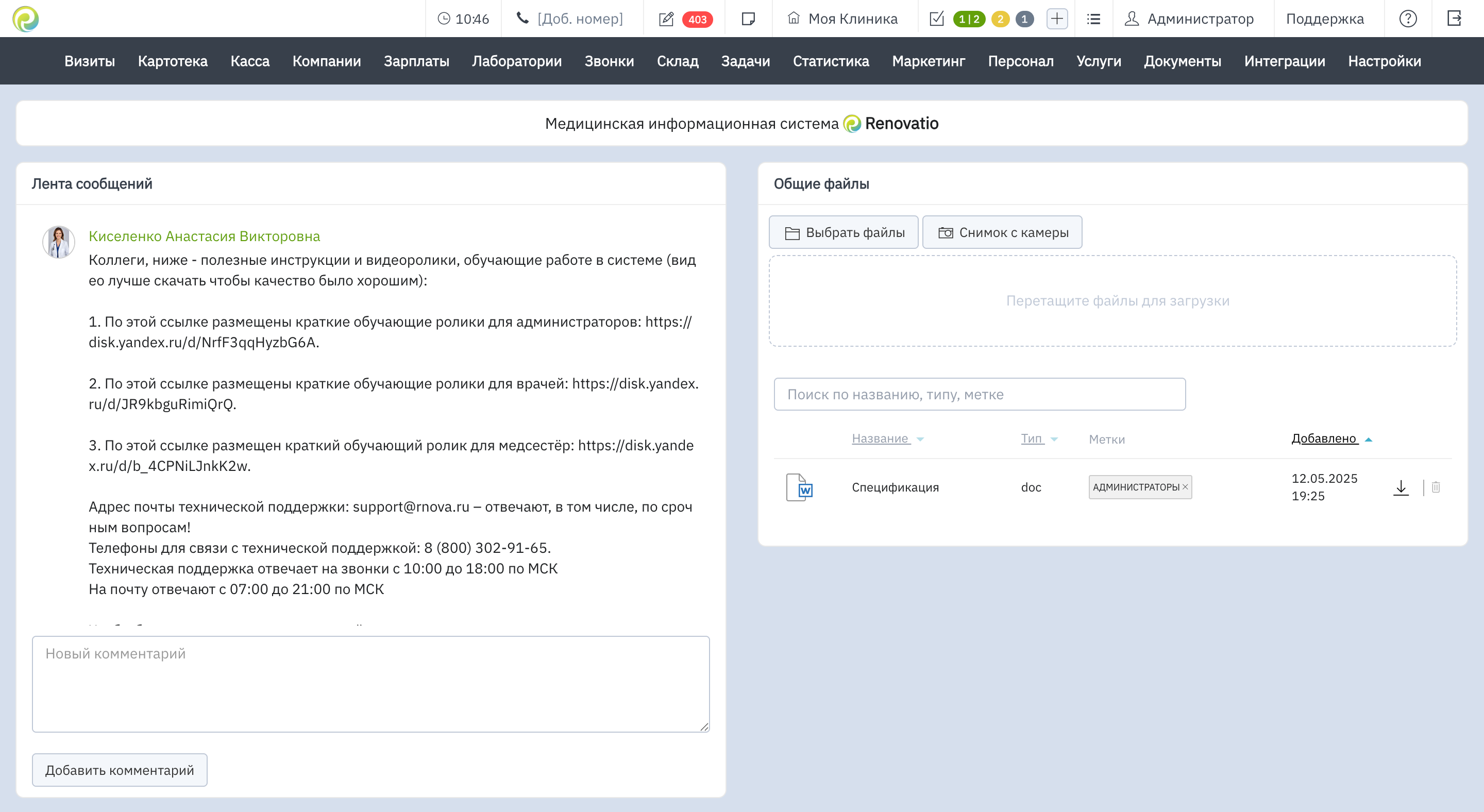Viewport: 1484px width, 812px height.
Task: Click the Добавить комментарий button
Action: 119,770
